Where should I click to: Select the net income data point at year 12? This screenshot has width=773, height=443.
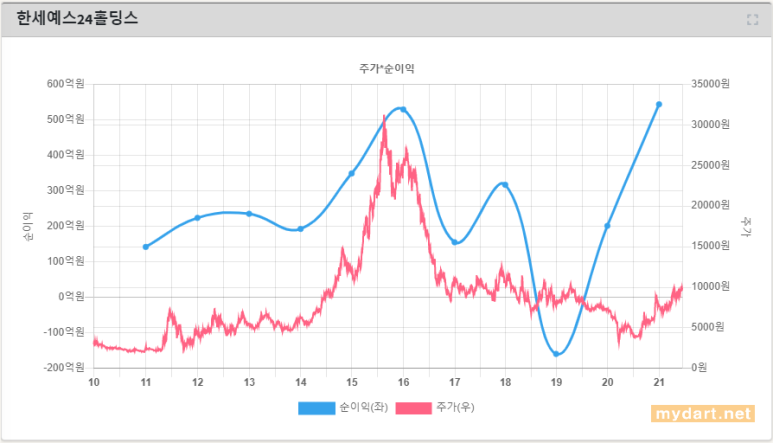[197, 218]
